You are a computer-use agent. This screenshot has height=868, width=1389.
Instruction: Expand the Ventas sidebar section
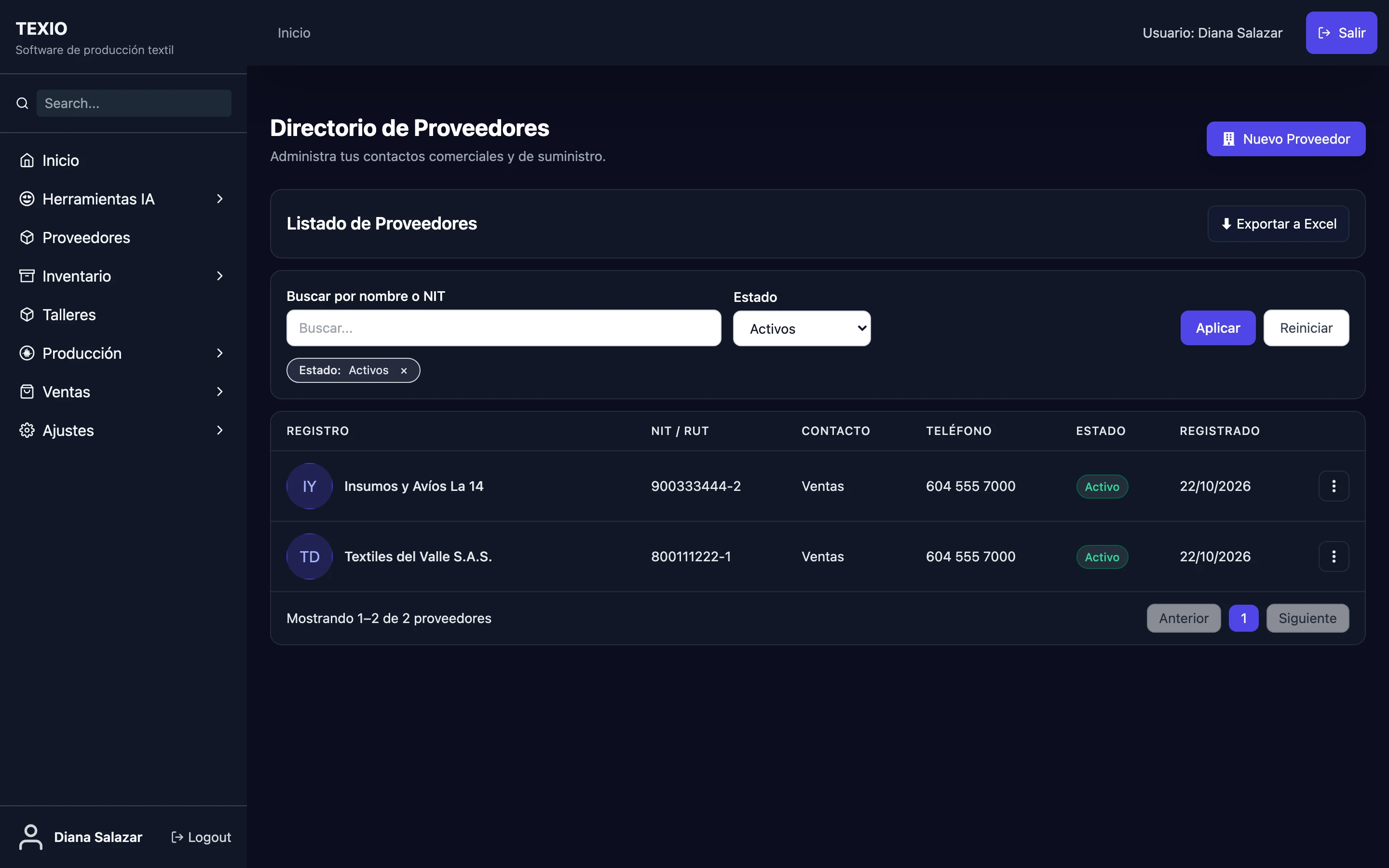(x=219, y=392)
